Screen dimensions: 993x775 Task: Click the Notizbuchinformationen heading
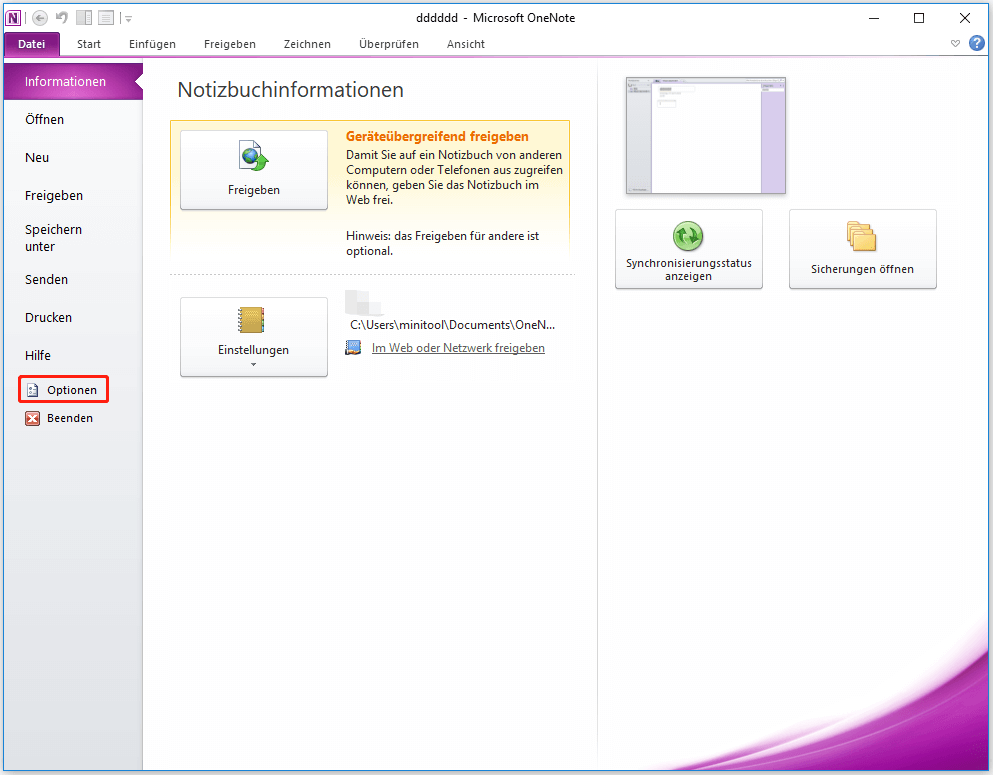[291, 90]
